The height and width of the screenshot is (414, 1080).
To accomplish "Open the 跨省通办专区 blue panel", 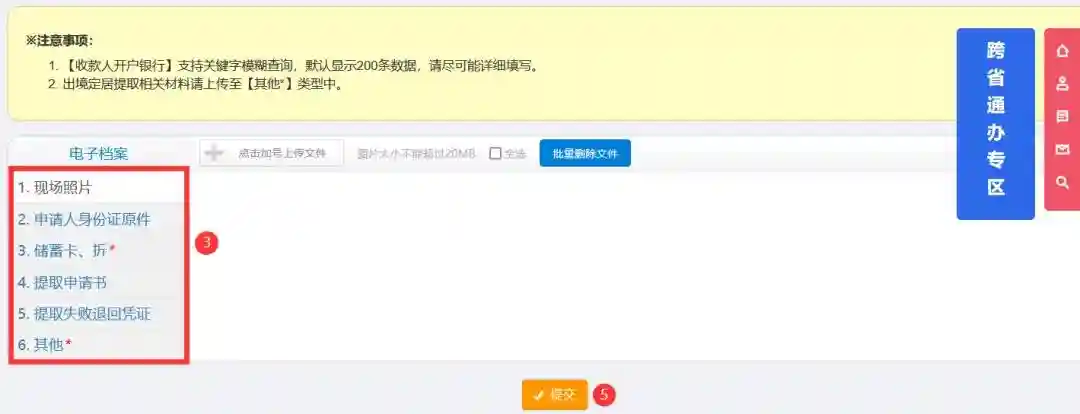I will tap(995, 124).
